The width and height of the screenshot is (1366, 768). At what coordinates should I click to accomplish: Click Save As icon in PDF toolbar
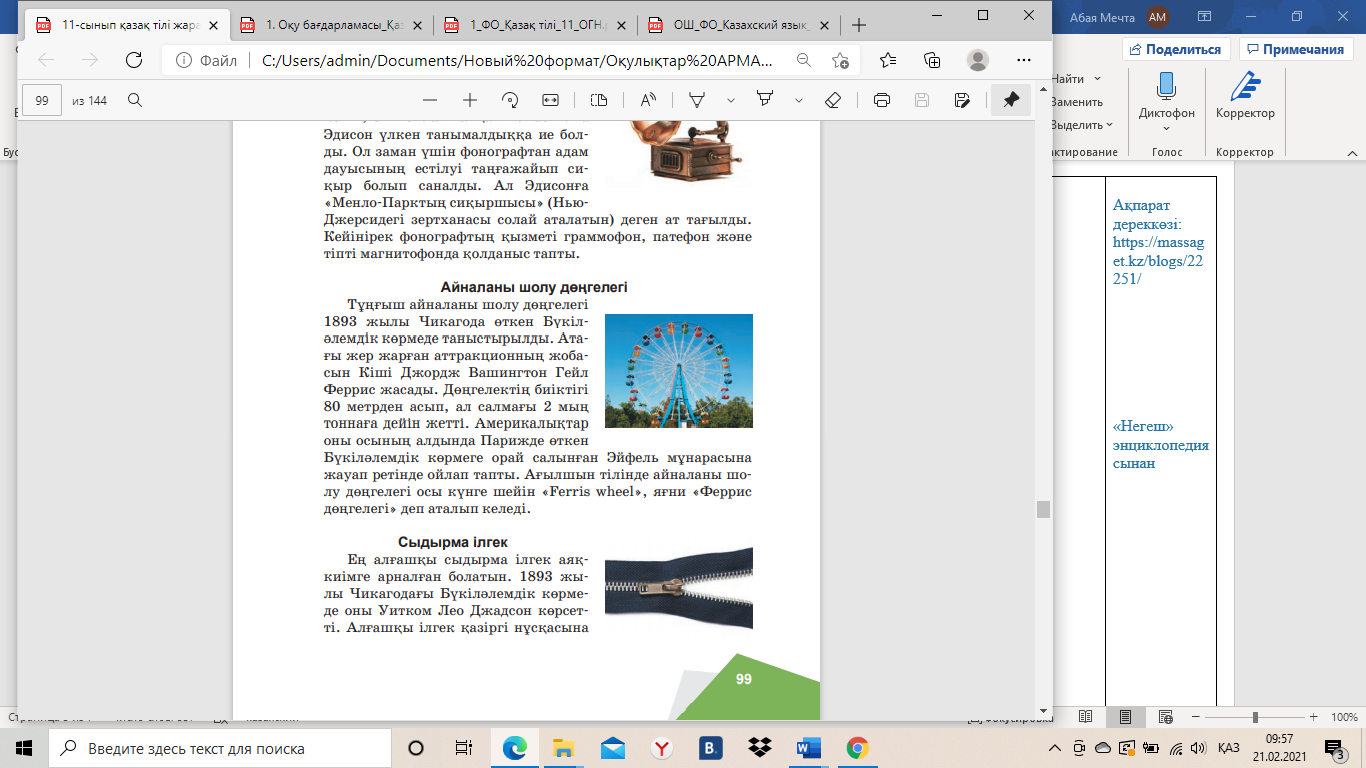[962, 100]
